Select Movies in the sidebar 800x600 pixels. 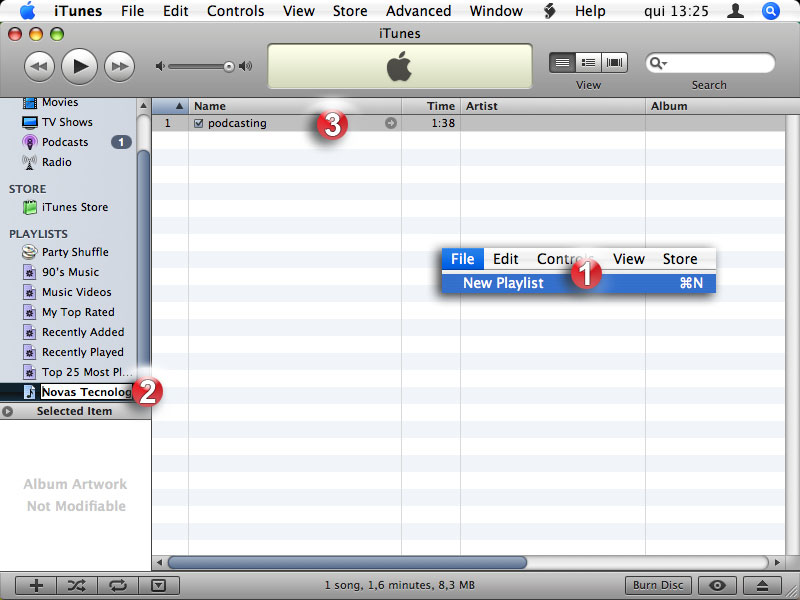[x=60, y=102]
